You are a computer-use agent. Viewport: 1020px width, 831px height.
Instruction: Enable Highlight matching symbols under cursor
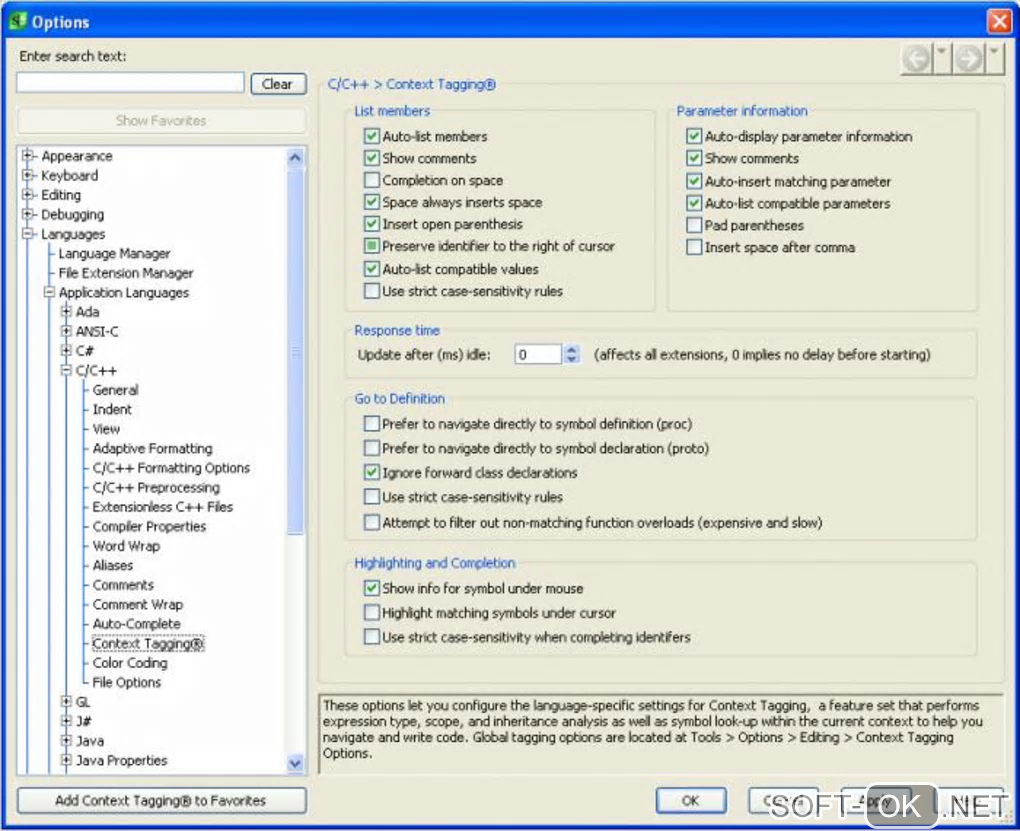pyautogui.click(x=371, y=612)
